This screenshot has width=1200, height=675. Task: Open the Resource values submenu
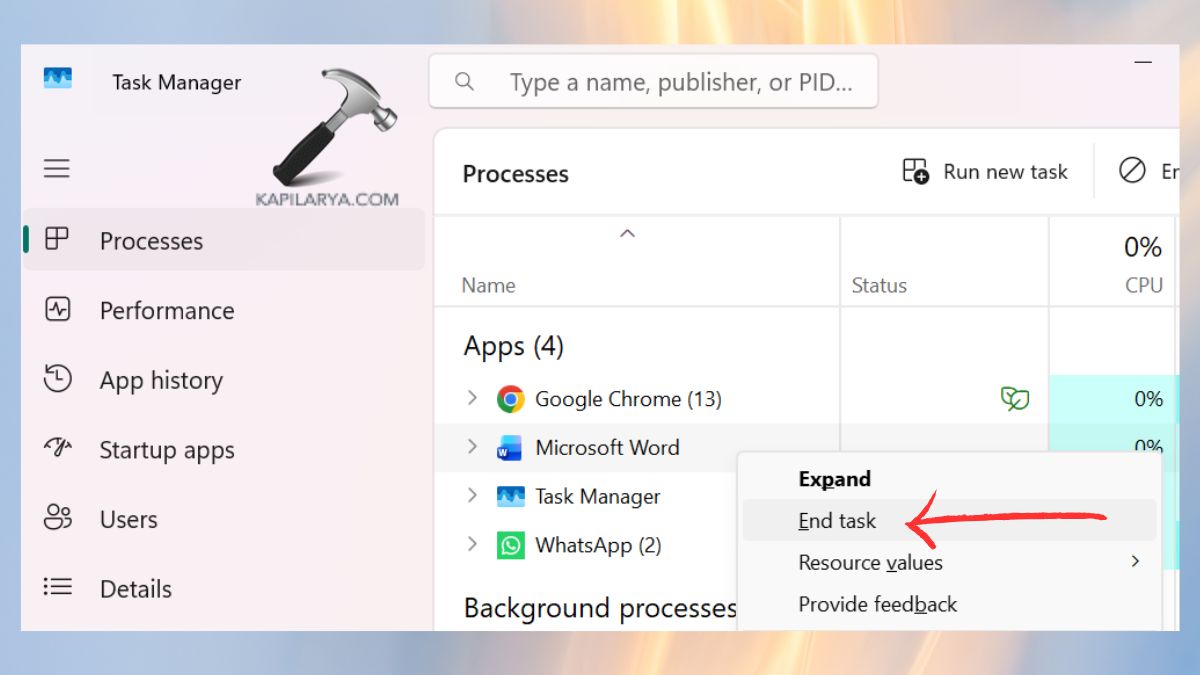tap(869, 562)
